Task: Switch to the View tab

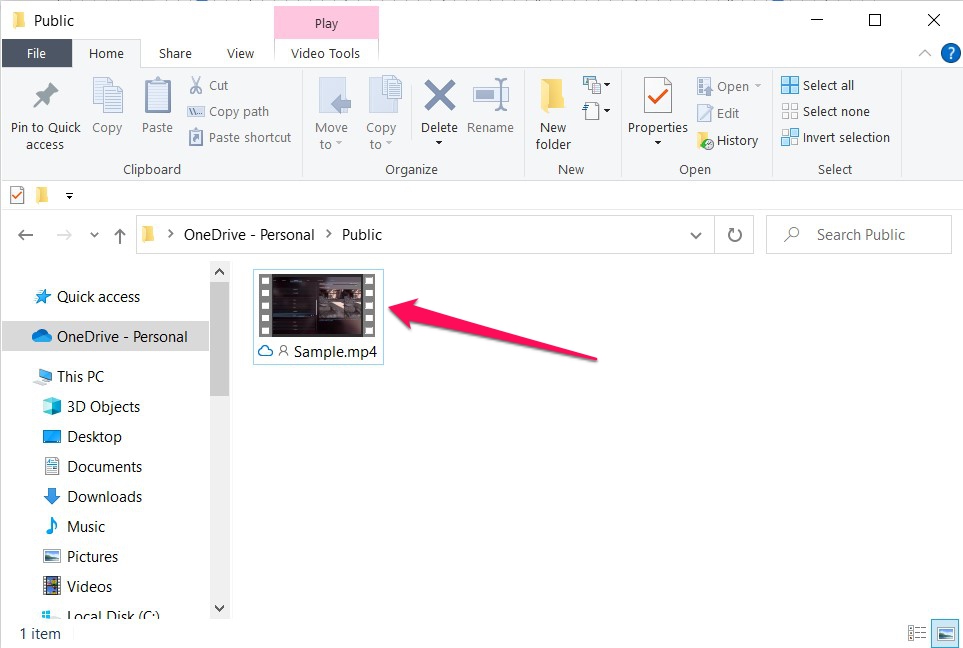Action: [240, 53]
